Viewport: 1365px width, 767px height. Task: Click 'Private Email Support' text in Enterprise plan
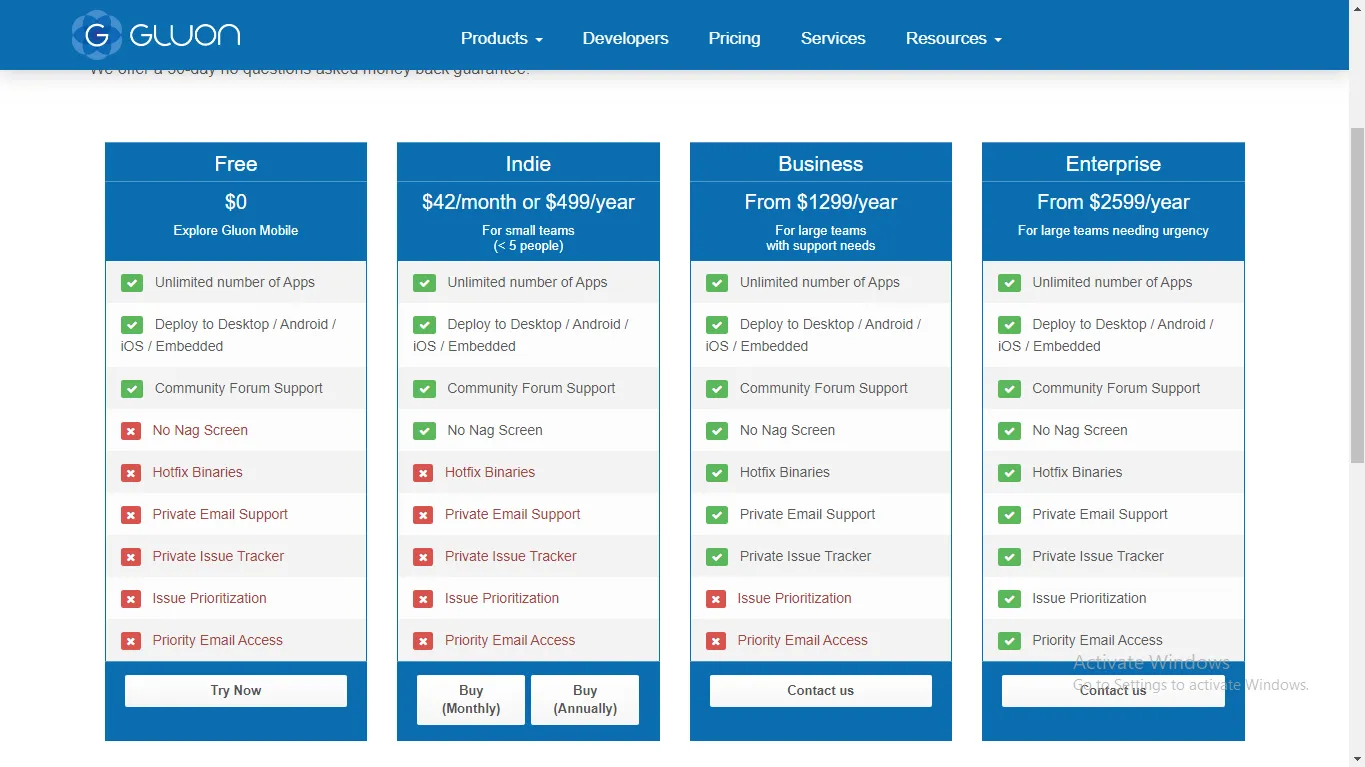pos(1100,515)
